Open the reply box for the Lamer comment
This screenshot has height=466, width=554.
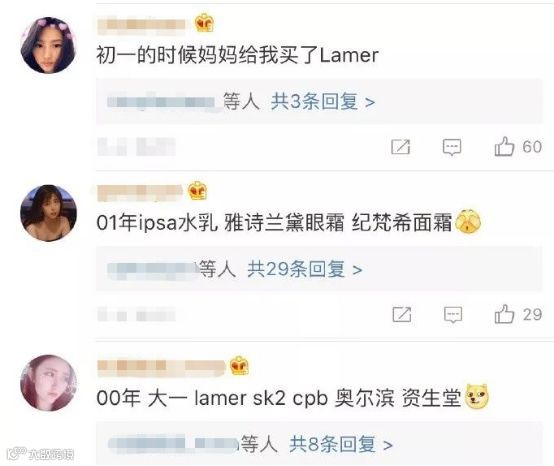(x=452, y=147)
